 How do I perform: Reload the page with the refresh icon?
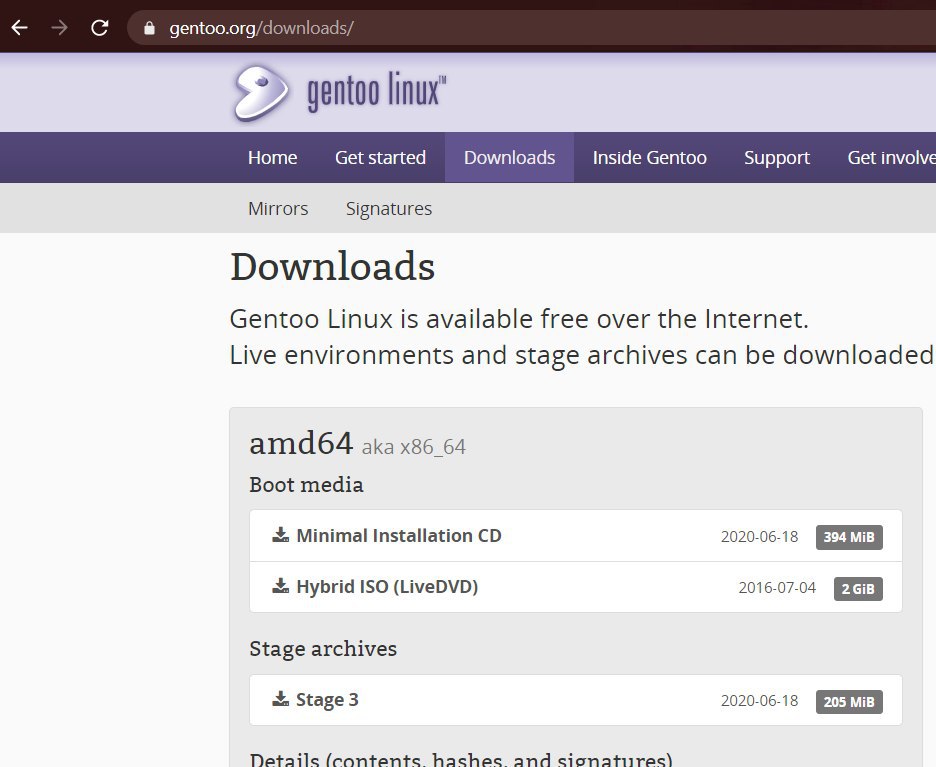(x=99, y=27)
